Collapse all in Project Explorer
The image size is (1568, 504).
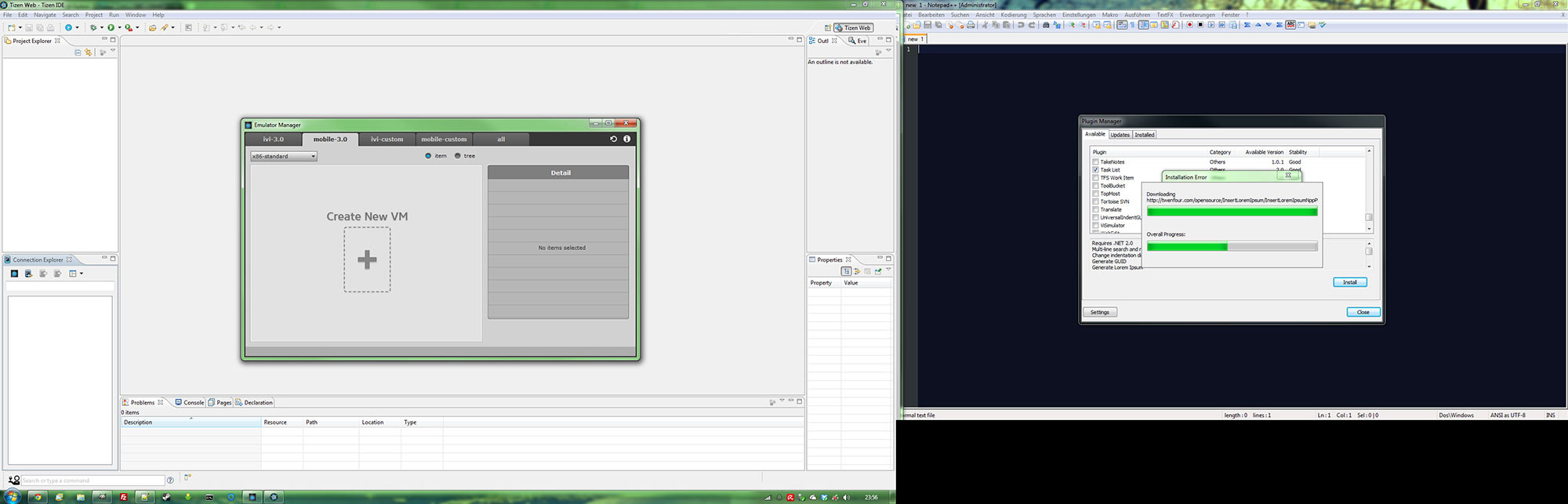click(x=78, y=53)
